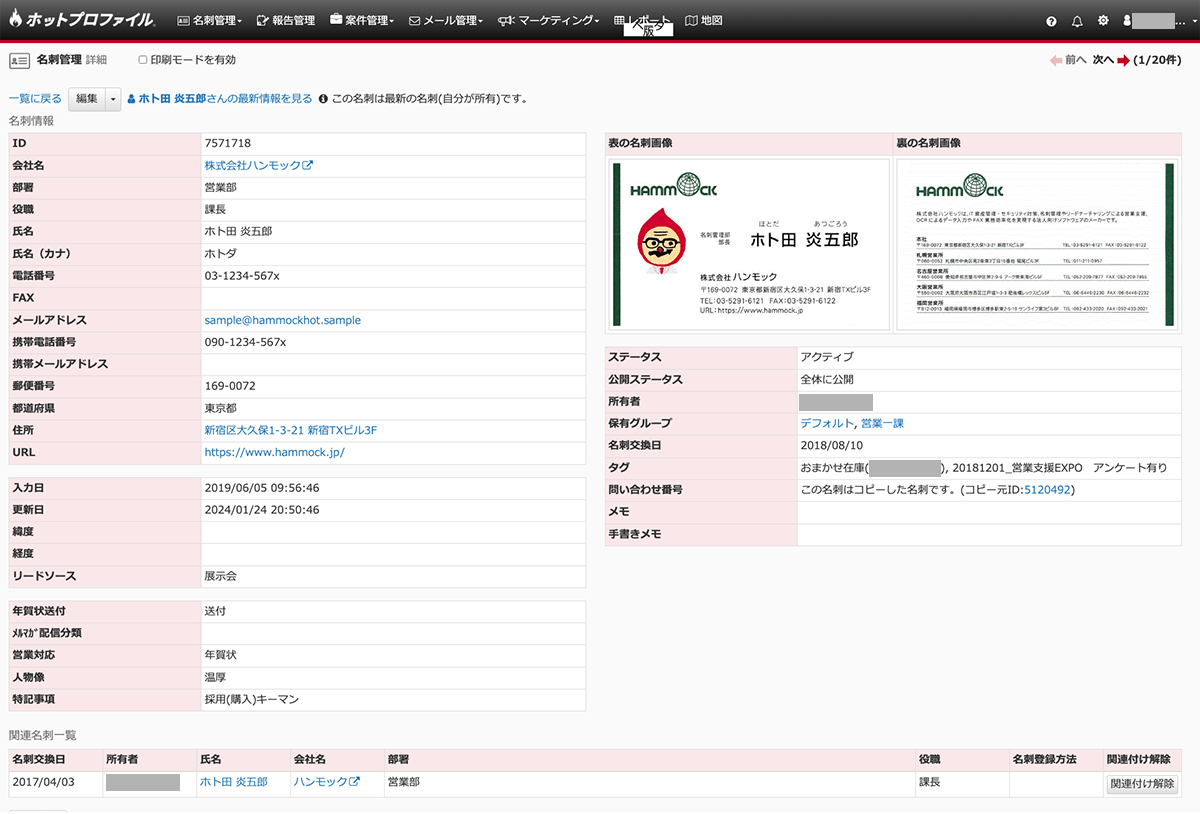The image size is (1200, 814).
Task: Click the 一覧に戻る link
Action: 35,99
